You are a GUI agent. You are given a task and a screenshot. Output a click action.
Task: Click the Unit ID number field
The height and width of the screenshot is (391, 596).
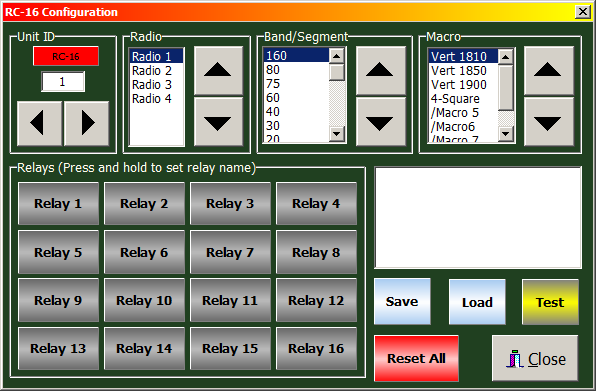click(63, 82)
